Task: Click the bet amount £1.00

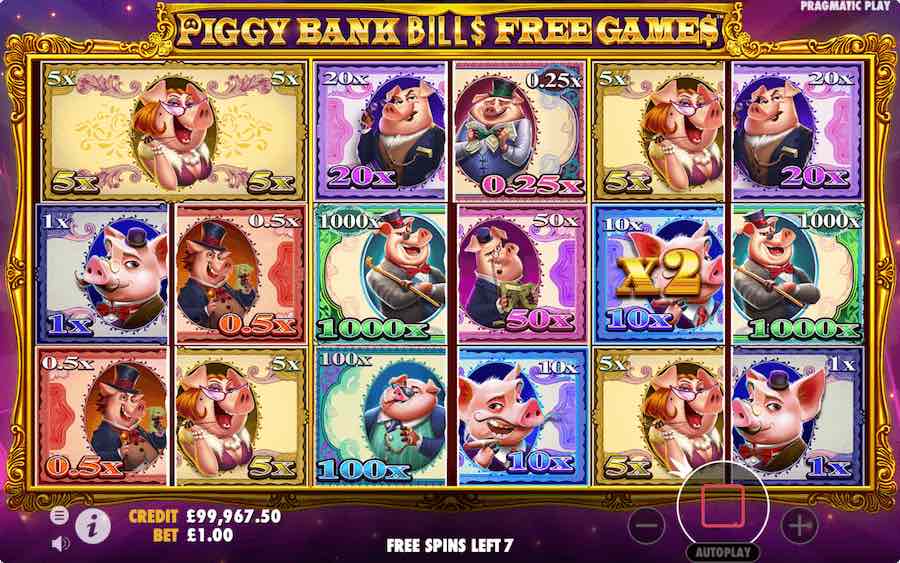Action: coord(210,535)
